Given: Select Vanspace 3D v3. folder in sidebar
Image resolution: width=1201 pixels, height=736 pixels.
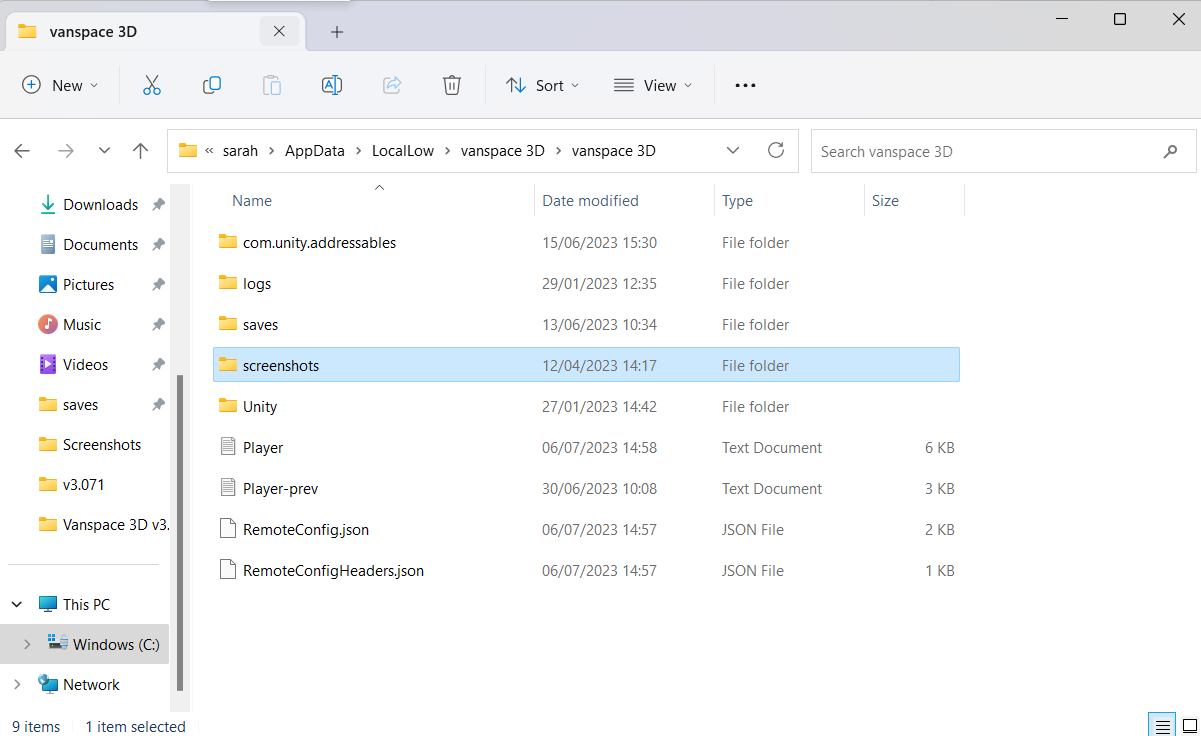Looking at the screenshot, I should (116, 524).
